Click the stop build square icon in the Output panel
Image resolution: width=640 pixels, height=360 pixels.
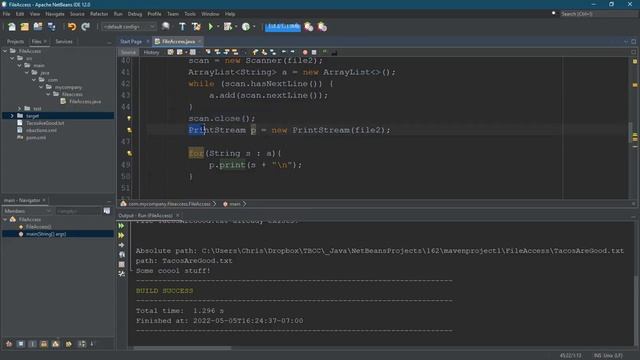tap(121, 264)
